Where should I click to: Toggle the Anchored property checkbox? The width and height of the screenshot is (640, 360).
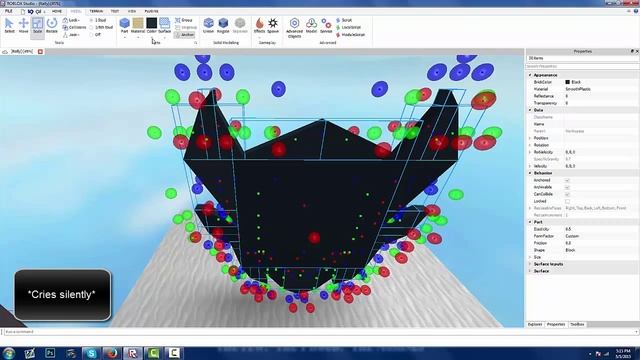coord(567,180)
